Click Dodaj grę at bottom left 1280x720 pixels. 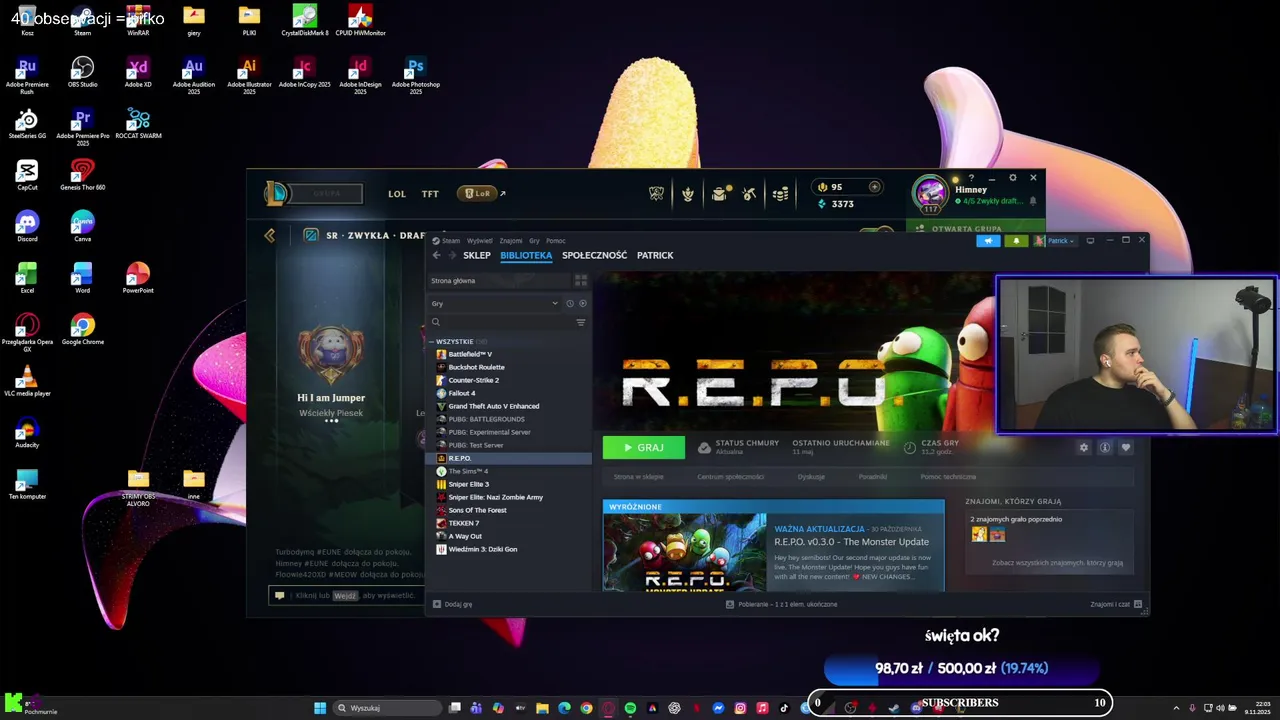452,604
